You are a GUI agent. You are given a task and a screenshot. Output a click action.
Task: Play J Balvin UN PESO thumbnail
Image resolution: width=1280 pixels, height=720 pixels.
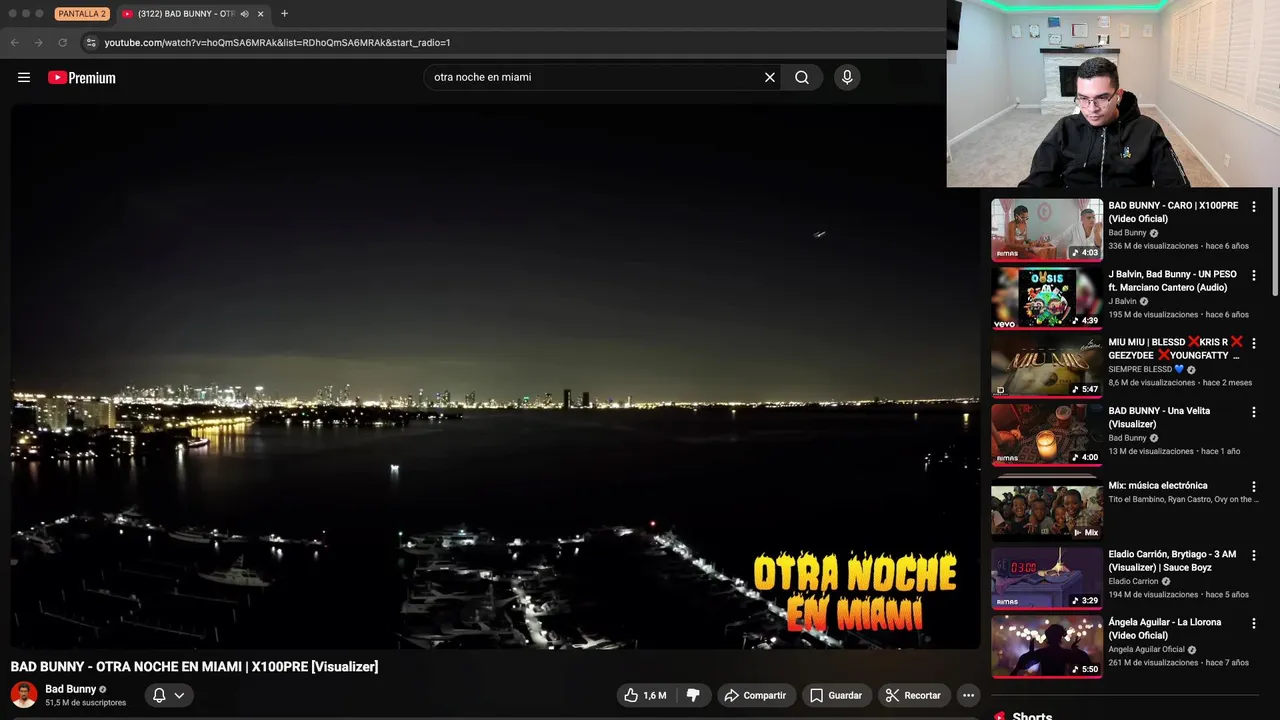tap(1047, 298)
